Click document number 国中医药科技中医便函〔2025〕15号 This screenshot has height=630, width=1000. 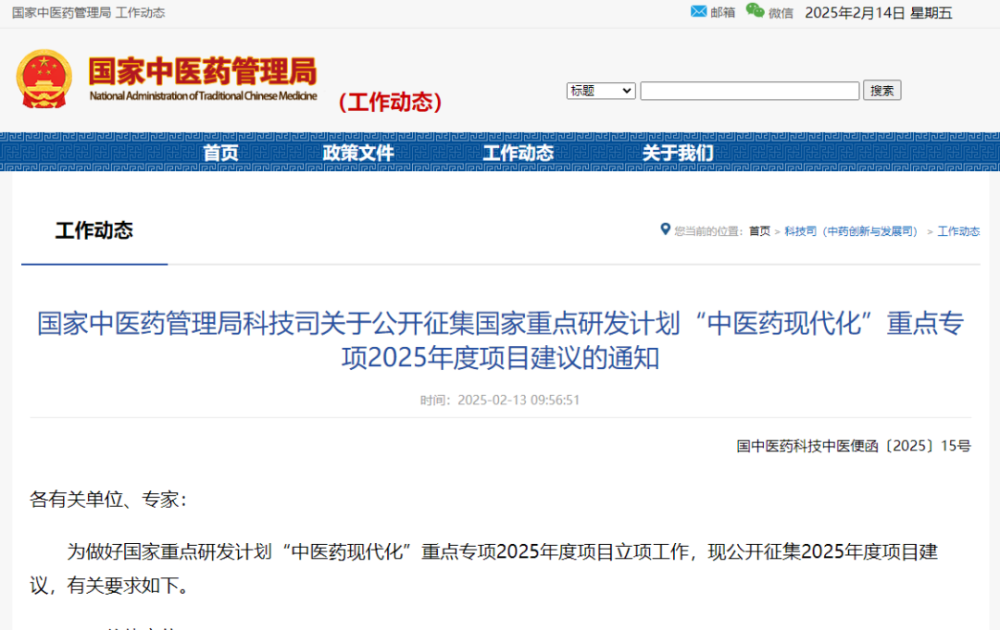pos(853,446)
